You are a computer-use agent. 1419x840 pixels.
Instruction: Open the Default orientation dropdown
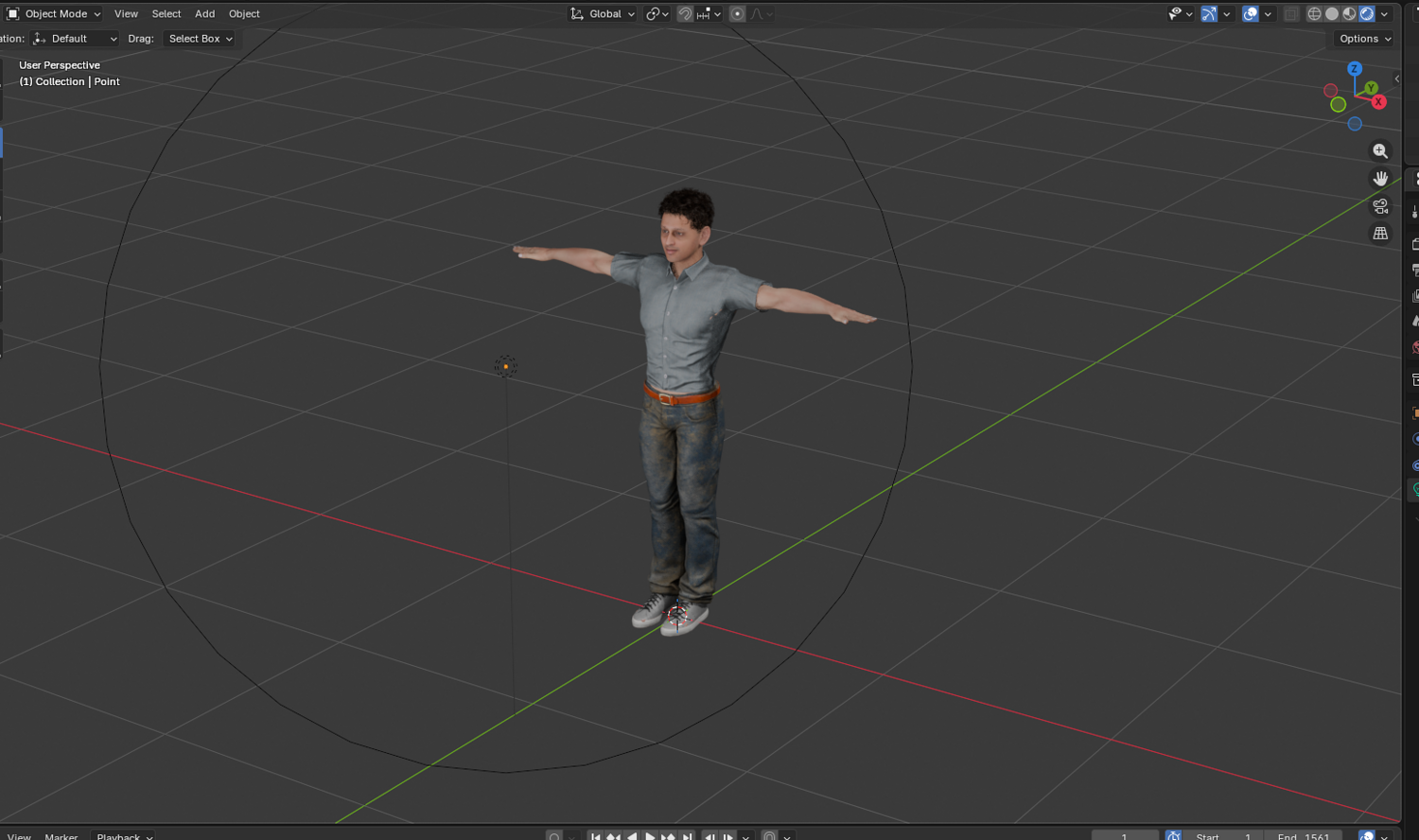coord(75,39)
